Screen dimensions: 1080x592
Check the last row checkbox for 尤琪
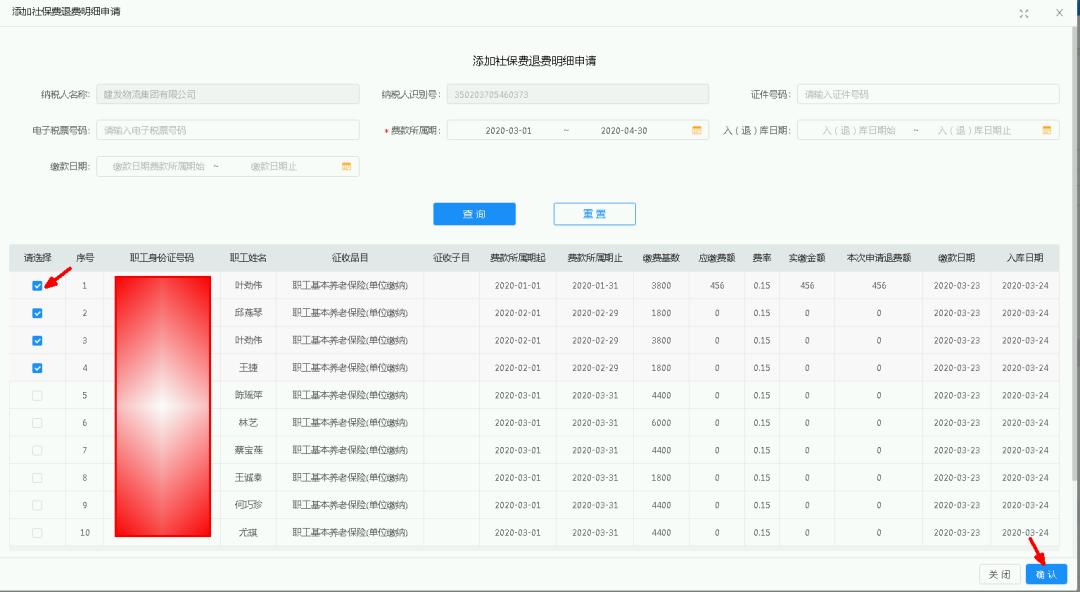[x=36, y=532]
